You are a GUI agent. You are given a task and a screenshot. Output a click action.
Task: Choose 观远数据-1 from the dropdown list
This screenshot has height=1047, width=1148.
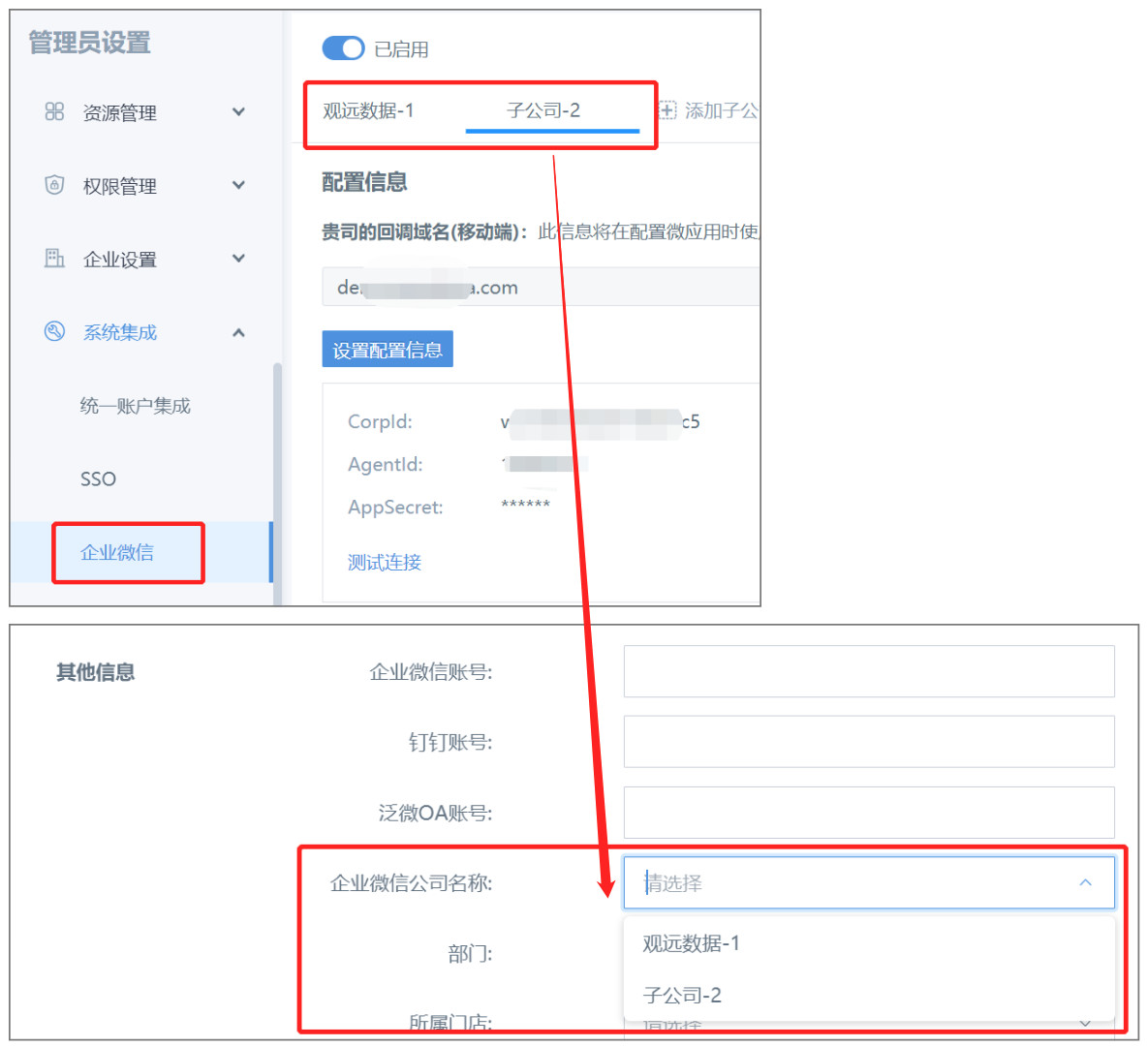click(x=691, y=943)
